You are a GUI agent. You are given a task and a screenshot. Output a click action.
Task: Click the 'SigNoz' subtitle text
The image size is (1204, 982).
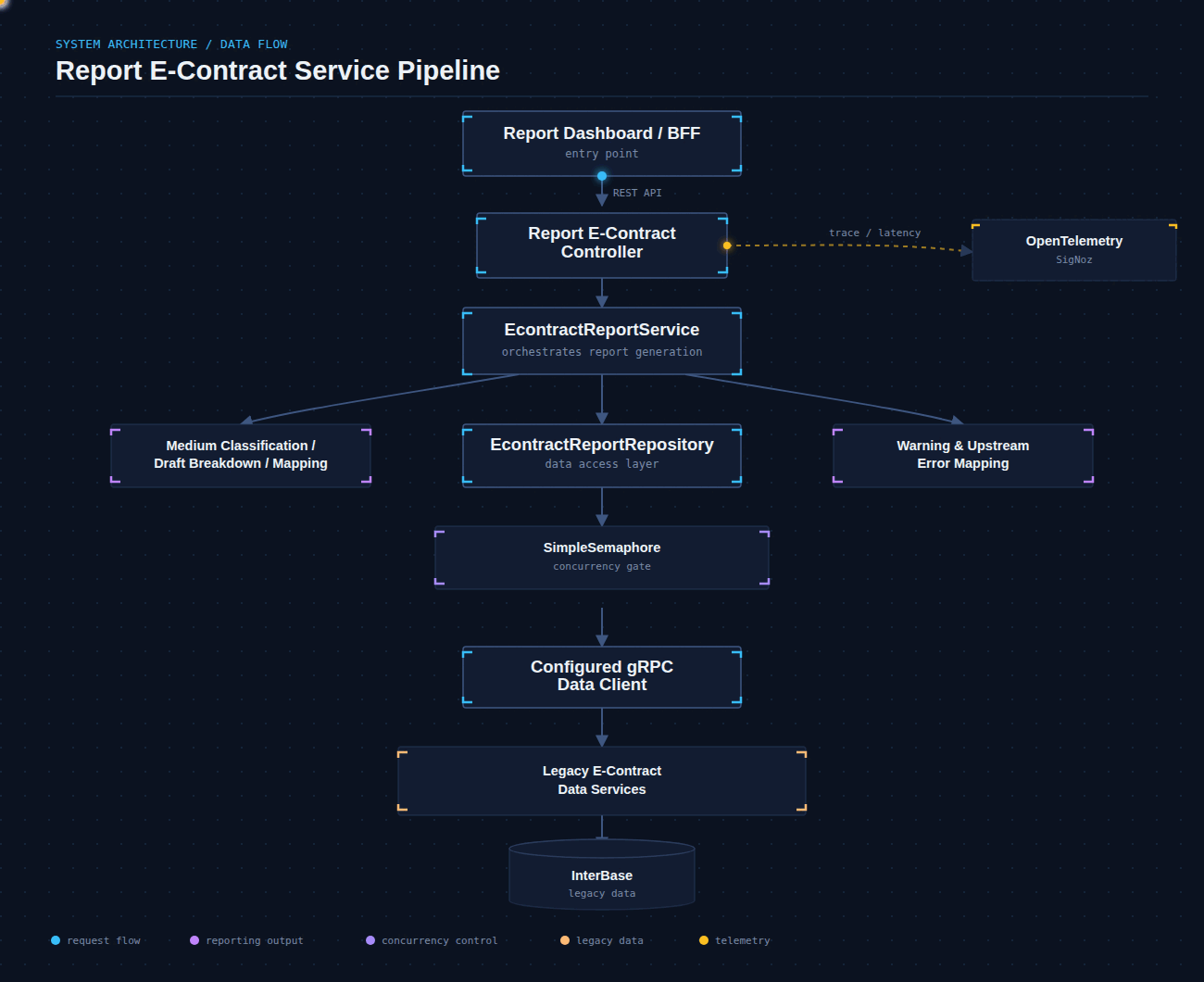tap(1074, 259)
